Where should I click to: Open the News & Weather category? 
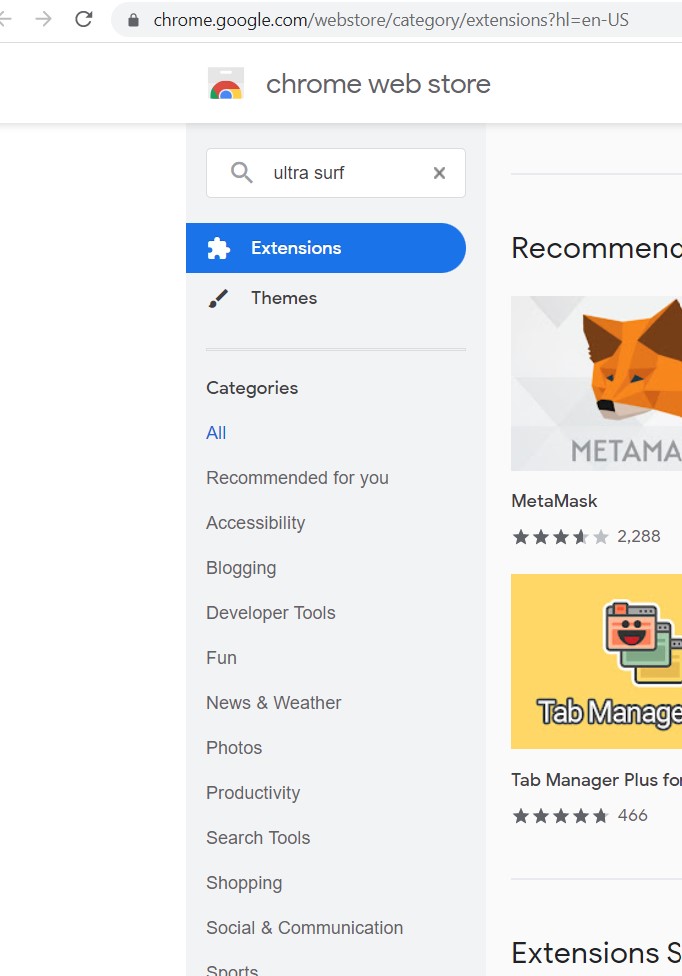click(x=274, y=703)
